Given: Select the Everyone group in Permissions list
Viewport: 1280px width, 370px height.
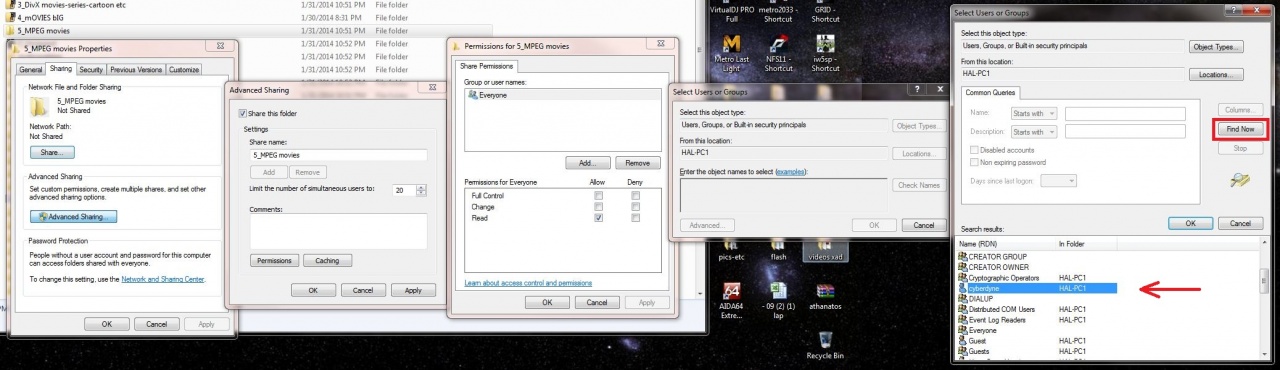Looking at the screenshot, I should point(563,95).
